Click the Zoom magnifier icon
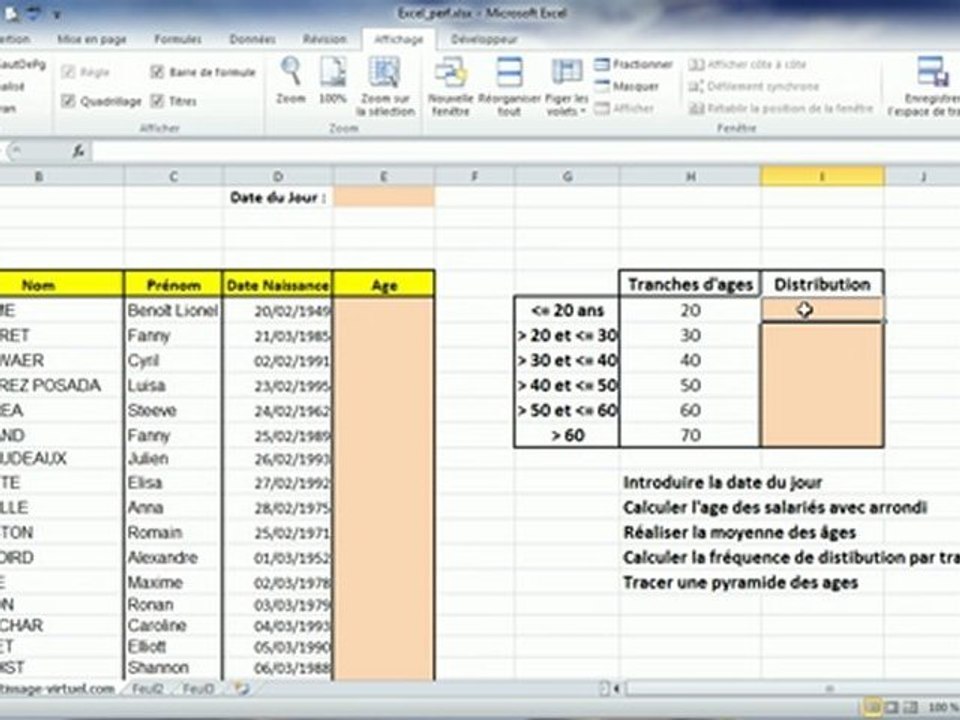960x720 pixels. (x=290, y=72)
